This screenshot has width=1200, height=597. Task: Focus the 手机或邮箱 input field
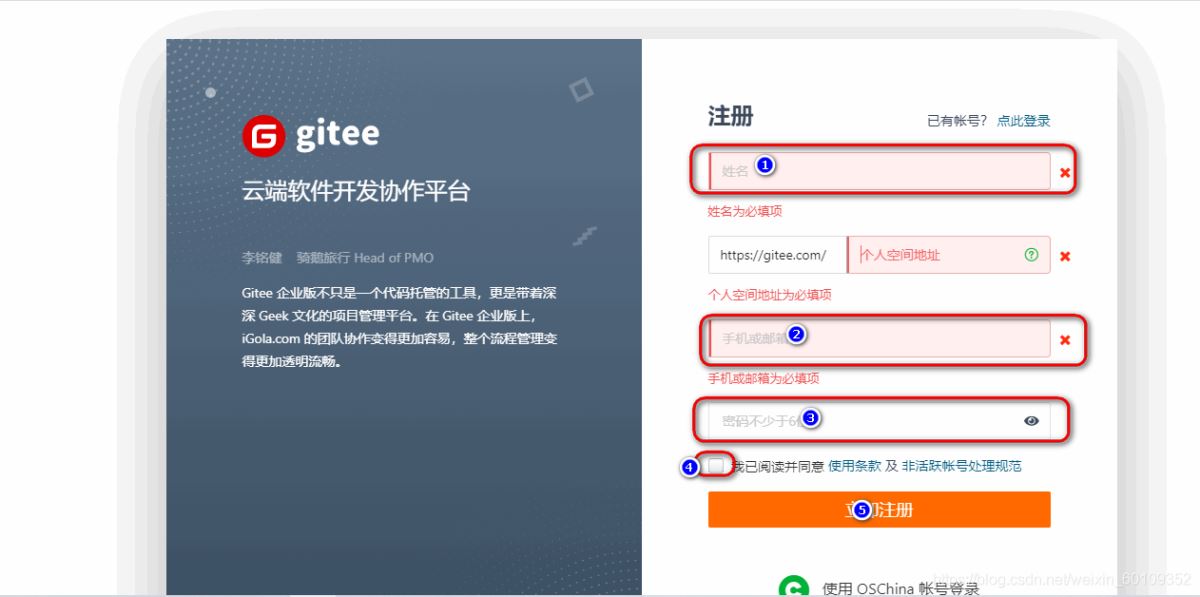[x=879, y=339]
